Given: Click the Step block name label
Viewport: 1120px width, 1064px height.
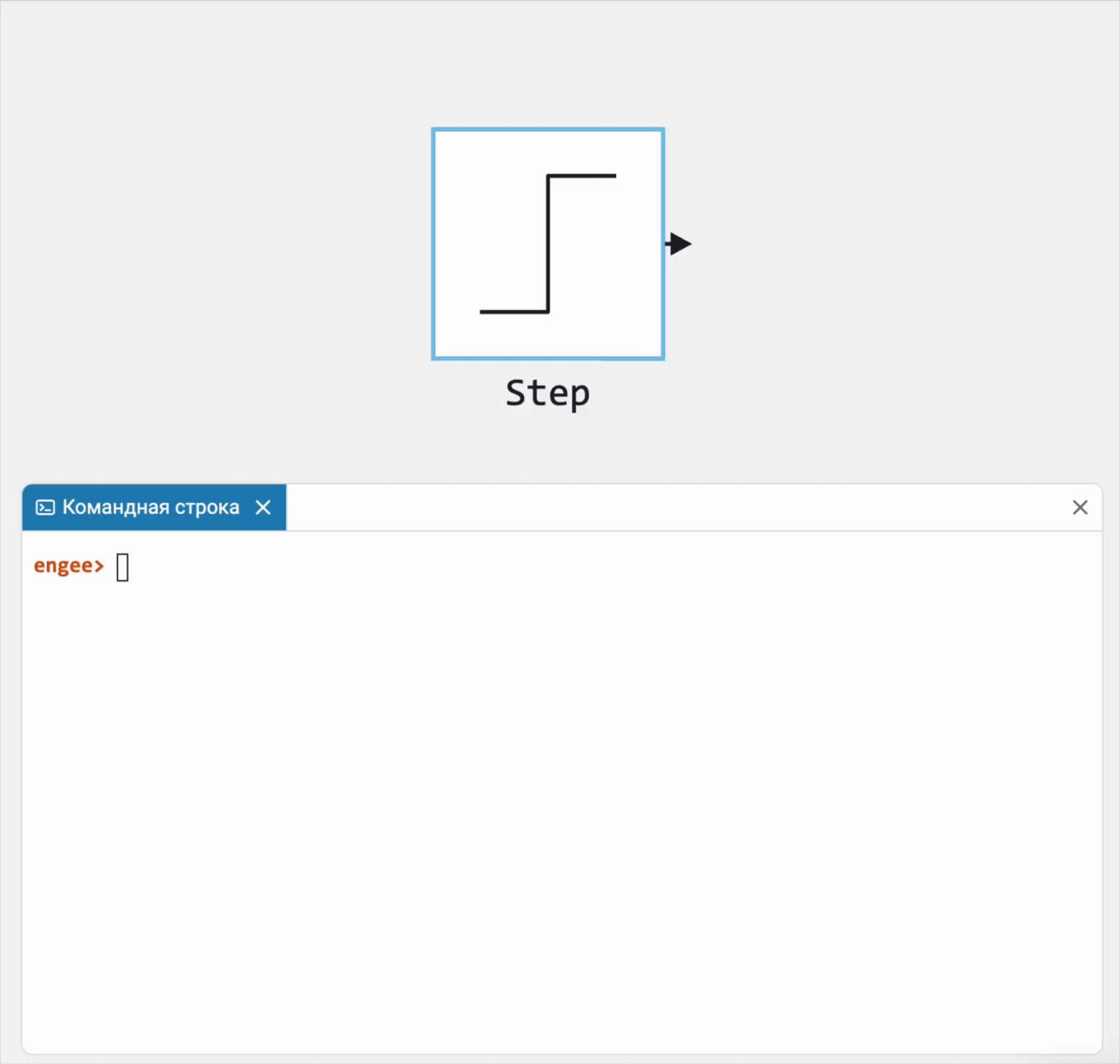Looking at the screenshot, I should click(548, 394).
